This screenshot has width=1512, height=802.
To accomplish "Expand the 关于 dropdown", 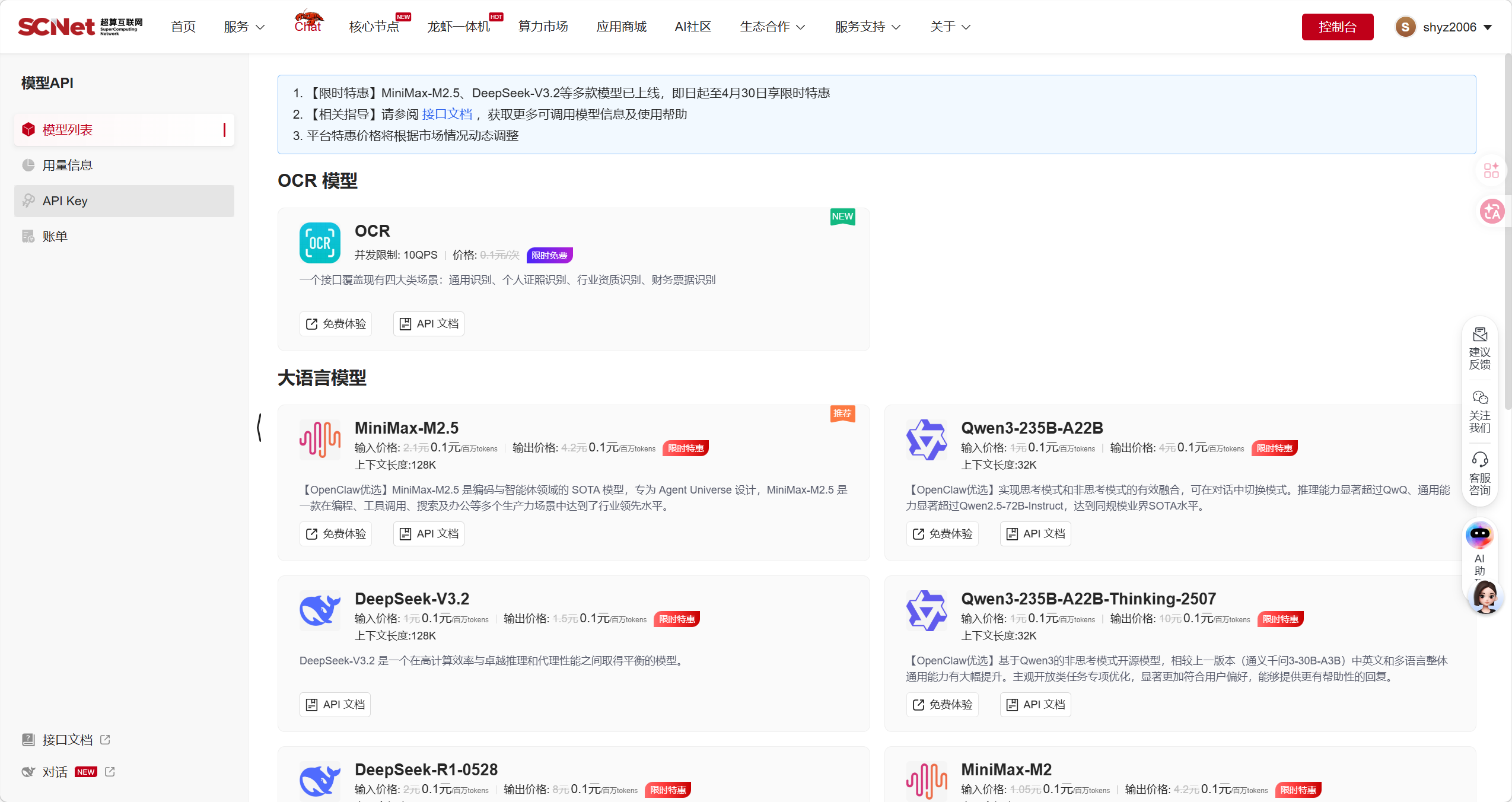I will point(950,27).
